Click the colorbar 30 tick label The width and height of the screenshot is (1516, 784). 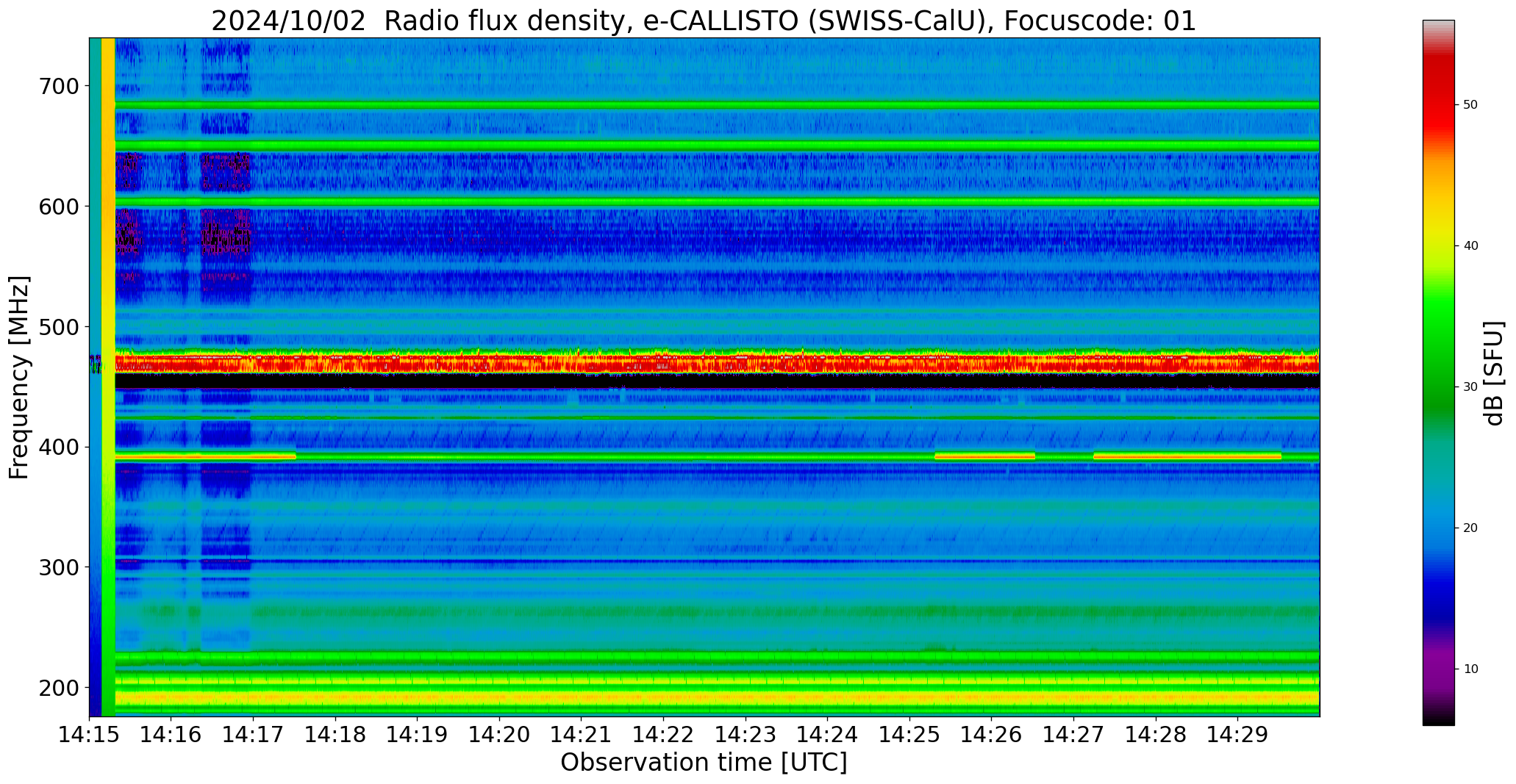(1470, 387)
